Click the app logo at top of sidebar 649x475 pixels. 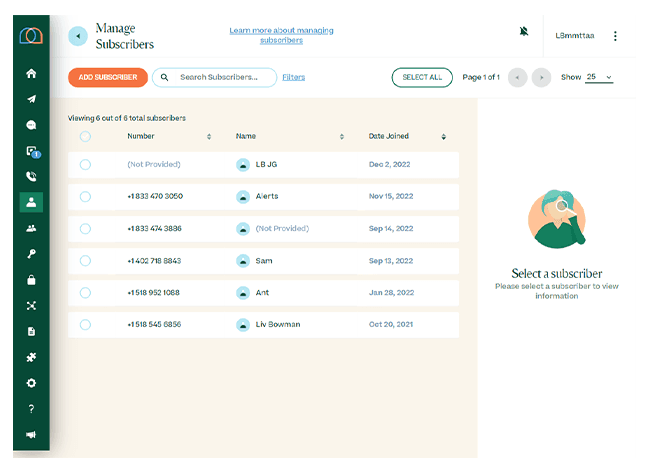pos(31,36)
